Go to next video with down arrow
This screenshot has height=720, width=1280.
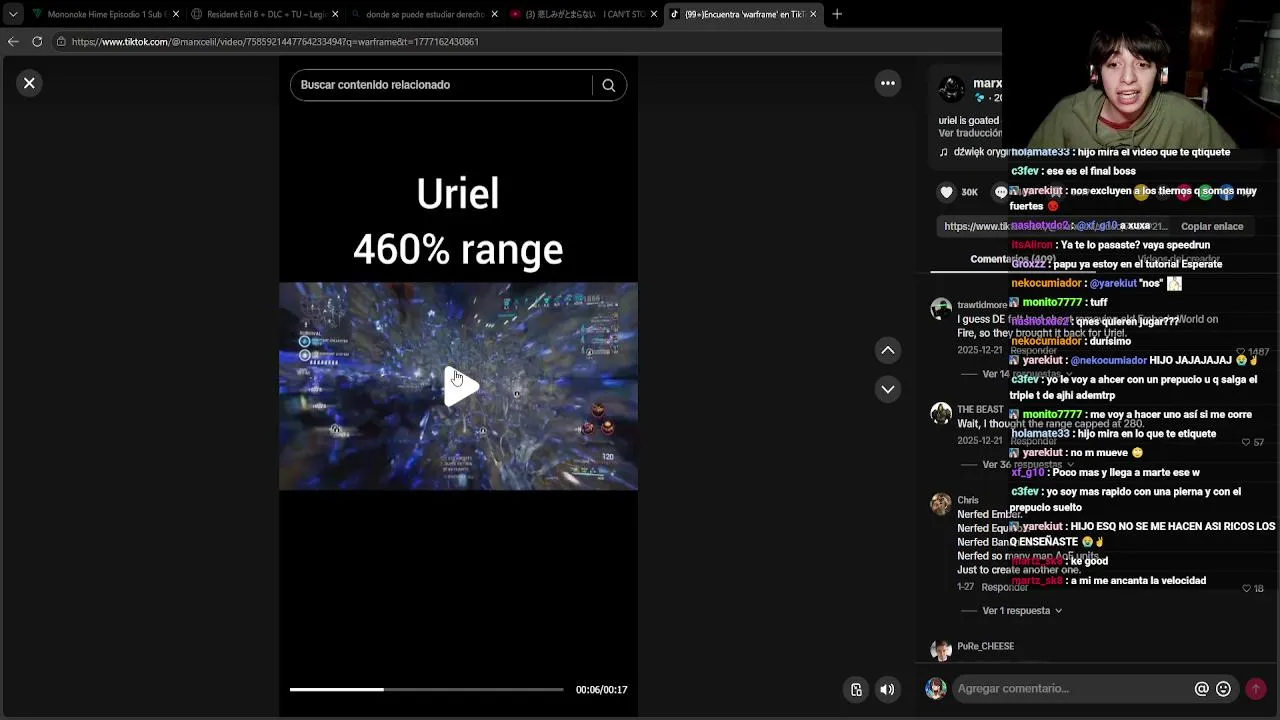(x=887, y=389)
